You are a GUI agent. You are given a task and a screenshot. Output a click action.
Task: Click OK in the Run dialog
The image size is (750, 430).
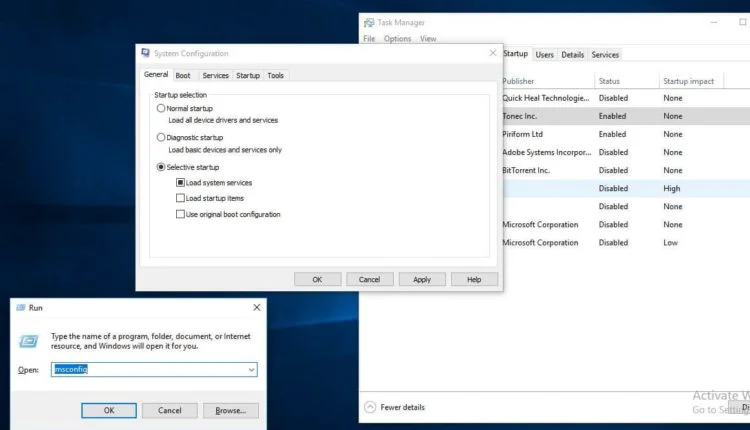[x=109, y=410]
